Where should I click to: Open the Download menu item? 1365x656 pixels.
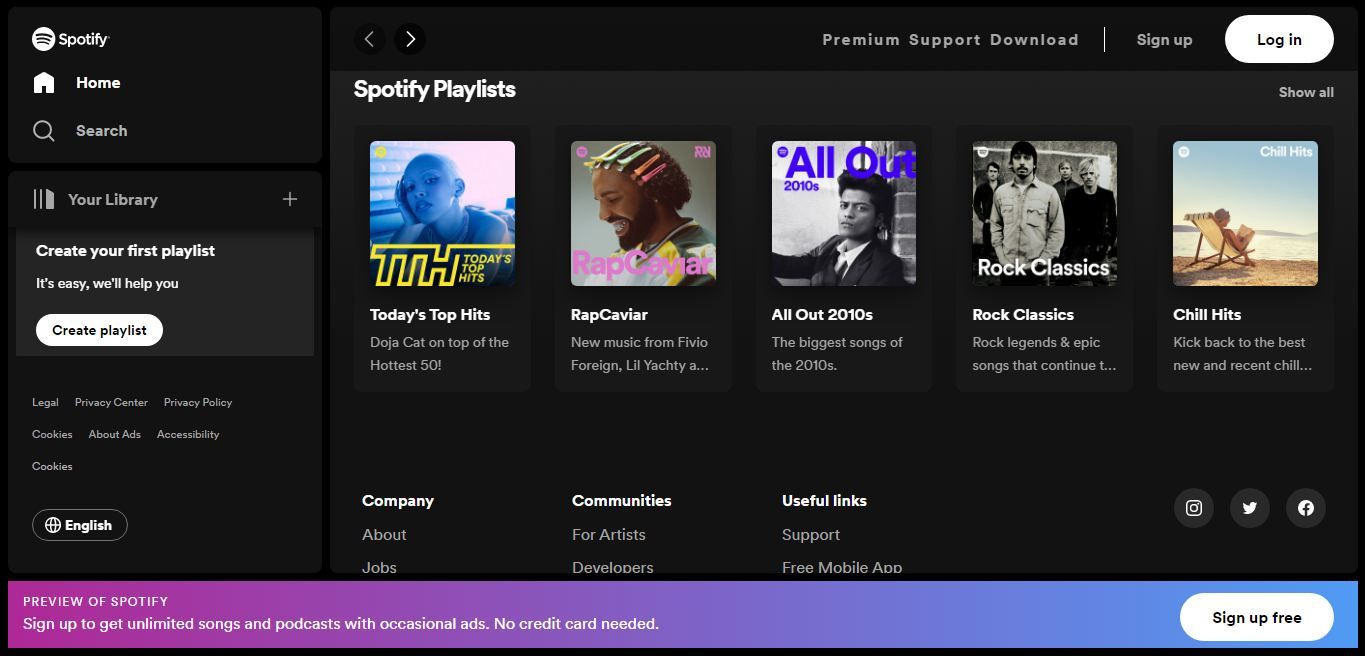(x=1034, y=40)
